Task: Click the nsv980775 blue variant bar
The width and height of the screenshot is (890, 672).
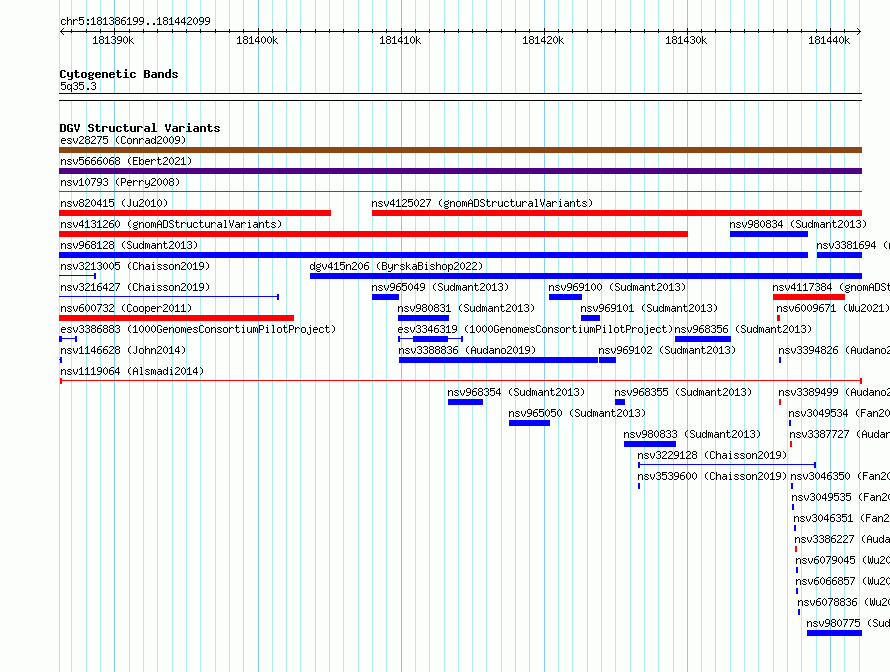Action: pyautogui.click(x=834, y=633)
